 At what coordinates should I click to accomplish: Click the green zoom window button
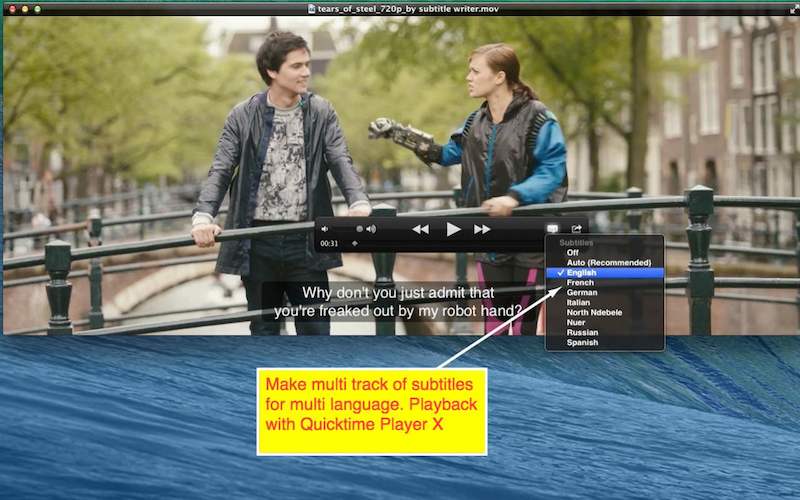37,9
